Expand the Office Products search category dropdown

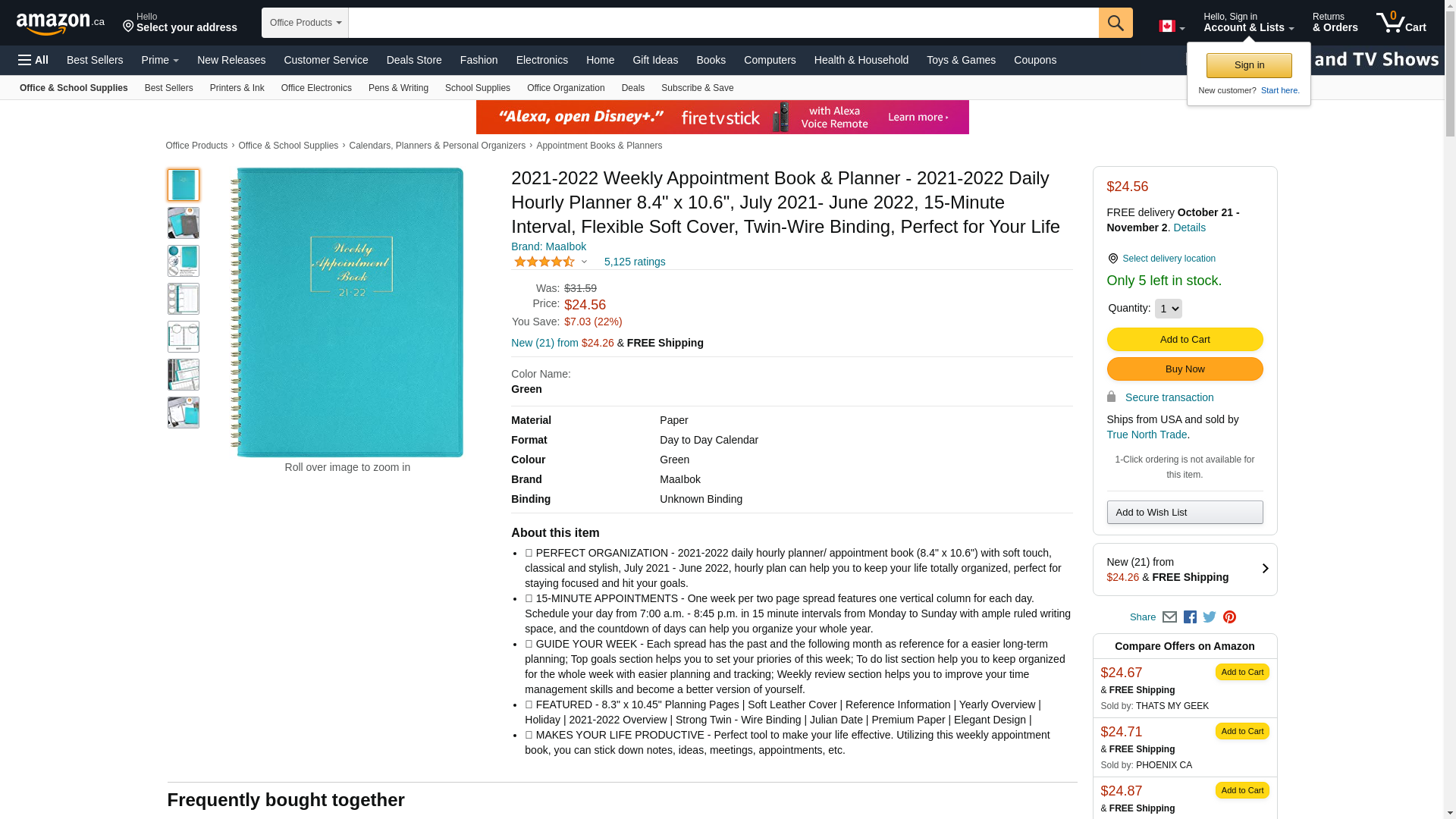click(305, 23)
